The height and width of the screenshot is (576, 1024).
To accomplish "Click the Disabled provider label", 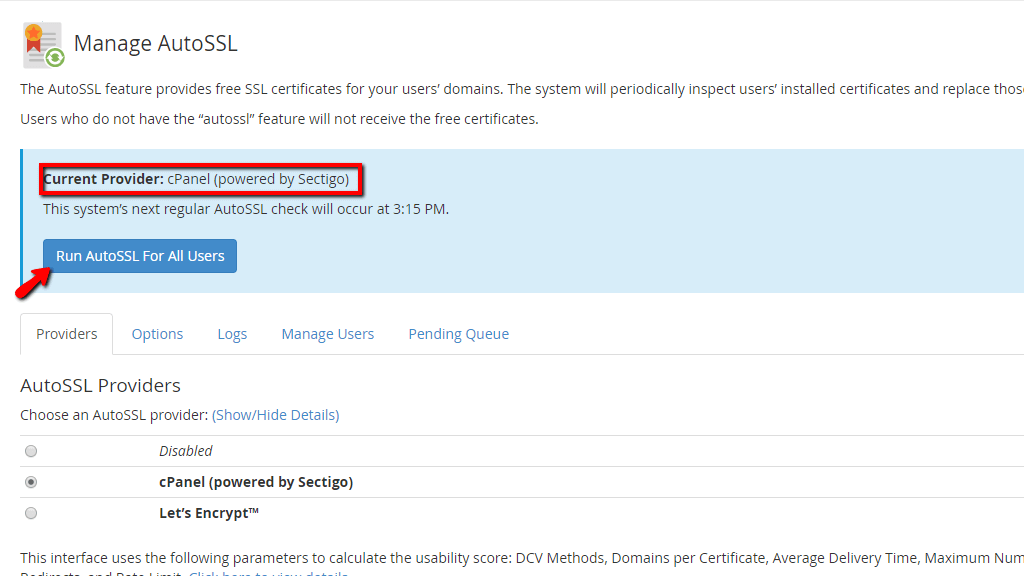I will coord(185,451).
